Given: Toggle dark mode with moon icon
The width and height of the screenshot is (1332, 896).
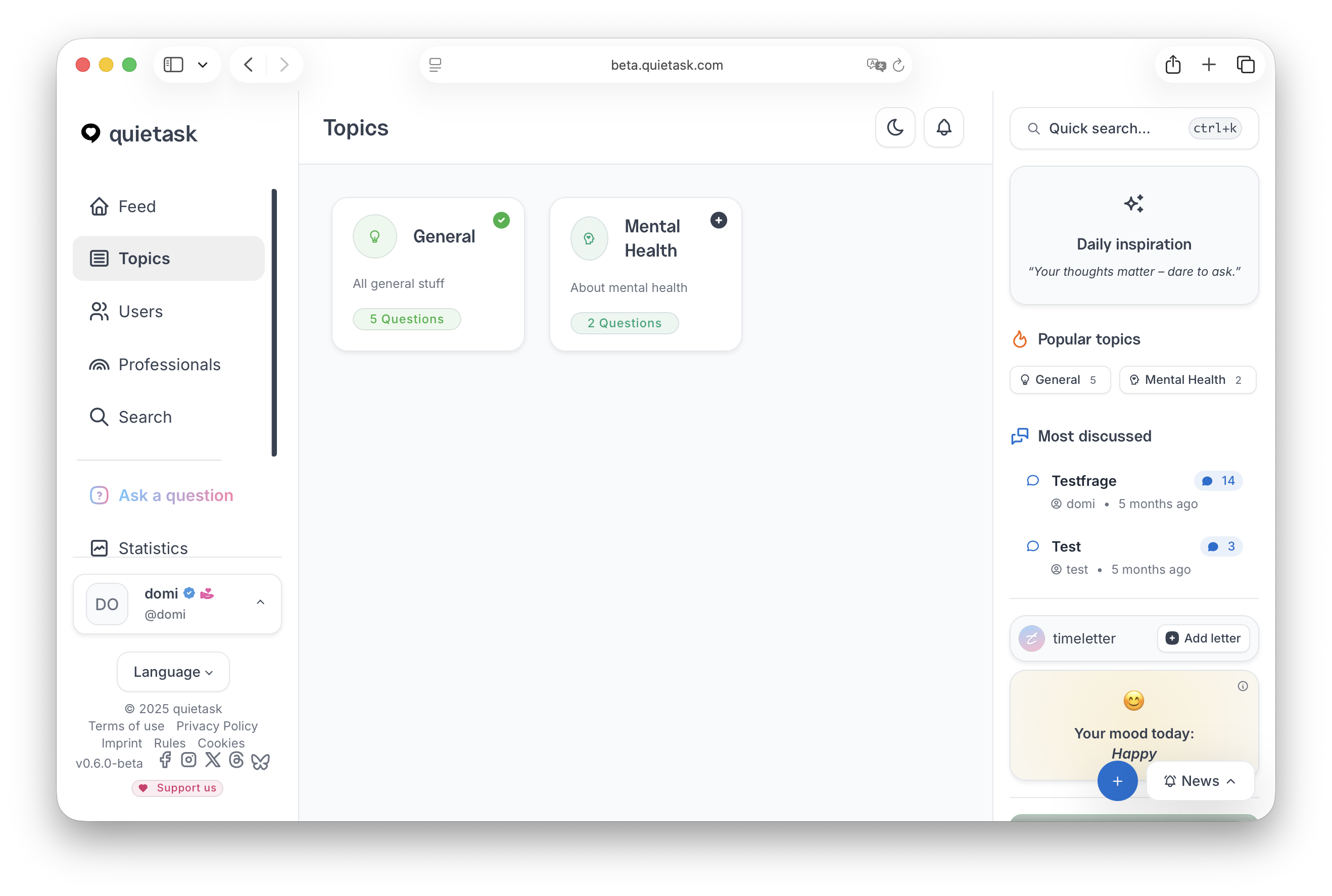Looking at the screenshot, I should pos(895,127).
